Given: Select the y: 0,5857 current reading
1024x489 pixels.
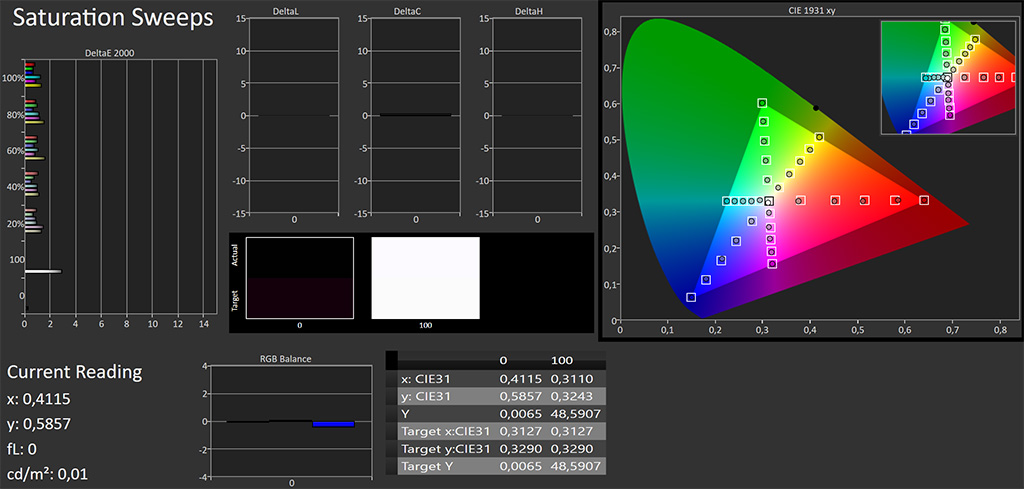Looking at the screenshot, I should (x=39, y=424).
